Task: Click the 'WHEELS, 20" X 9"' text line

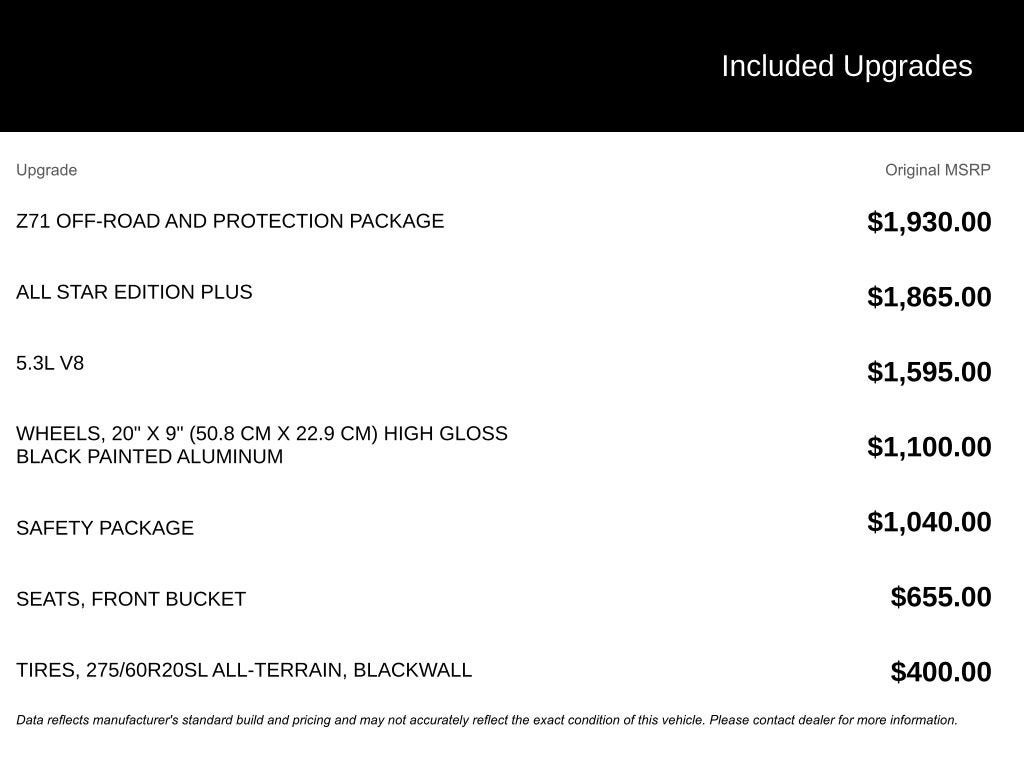Action: click(x=262, y=434)
